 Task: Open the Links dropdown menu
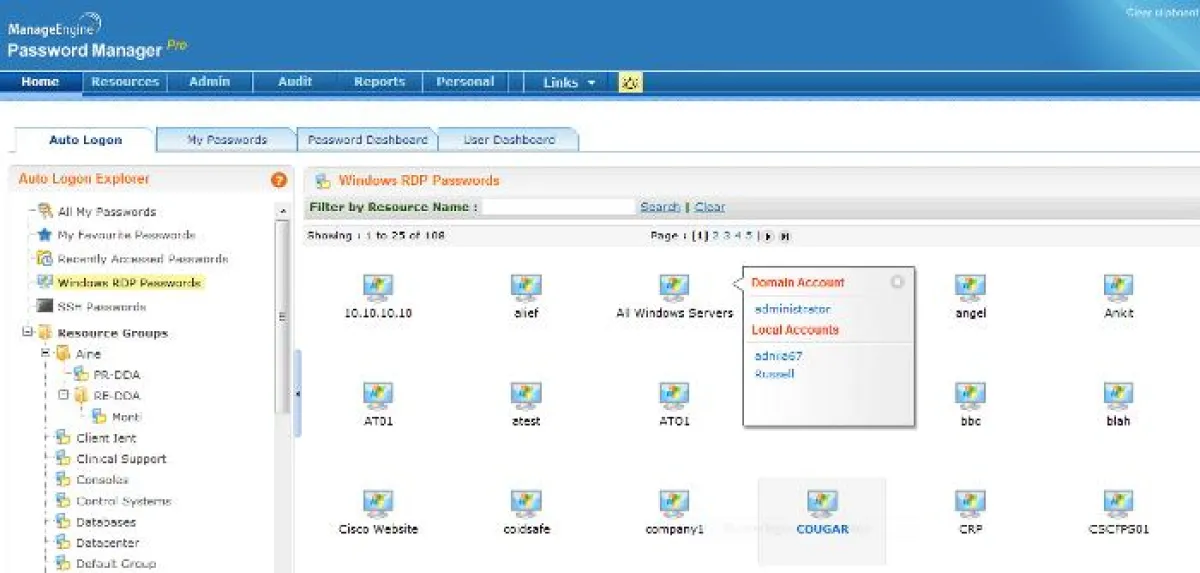click(x=569, y=83)
